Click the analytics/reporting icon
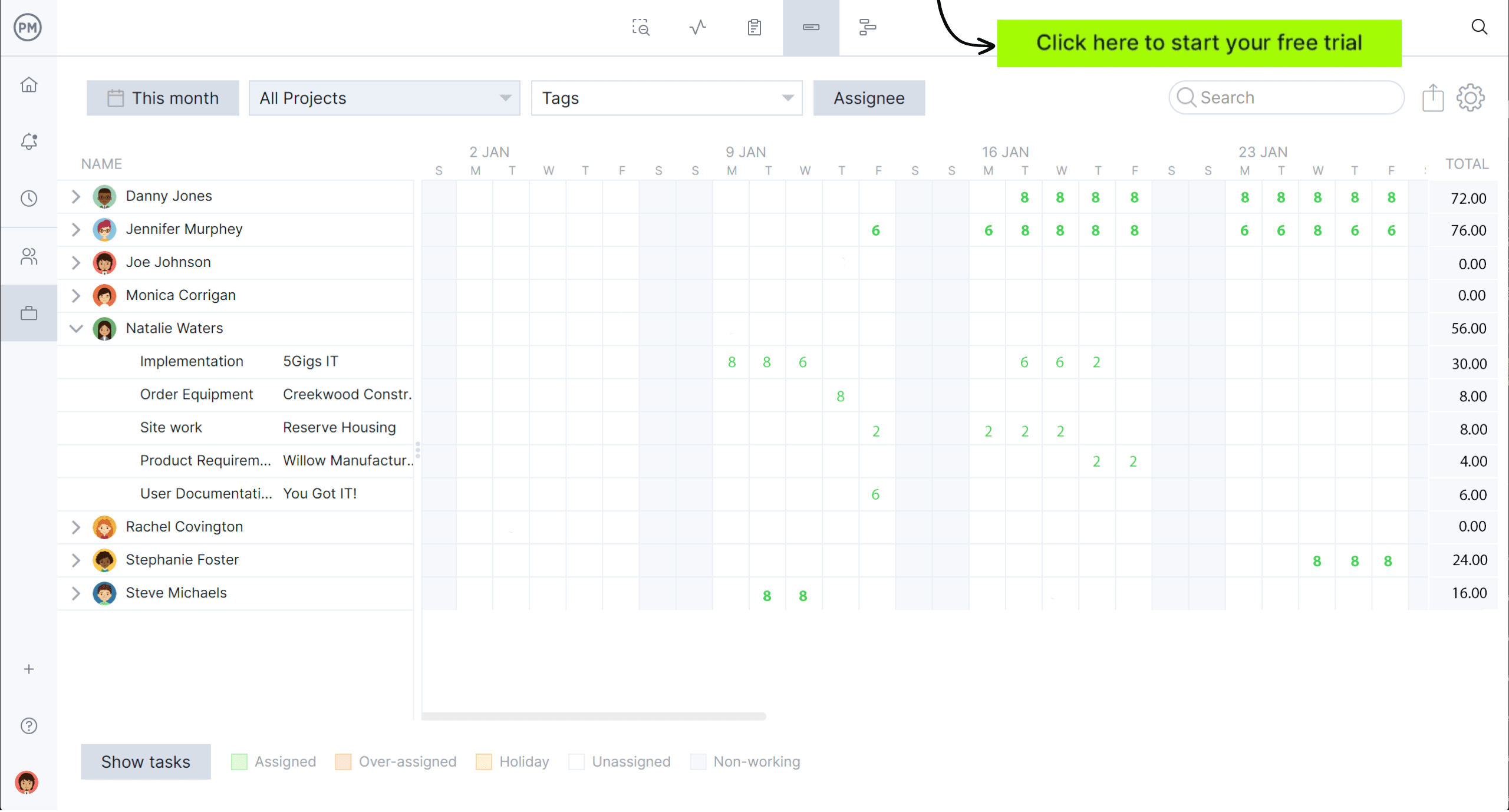Viewport: 1509px width, 812px height. click(697, 27)
